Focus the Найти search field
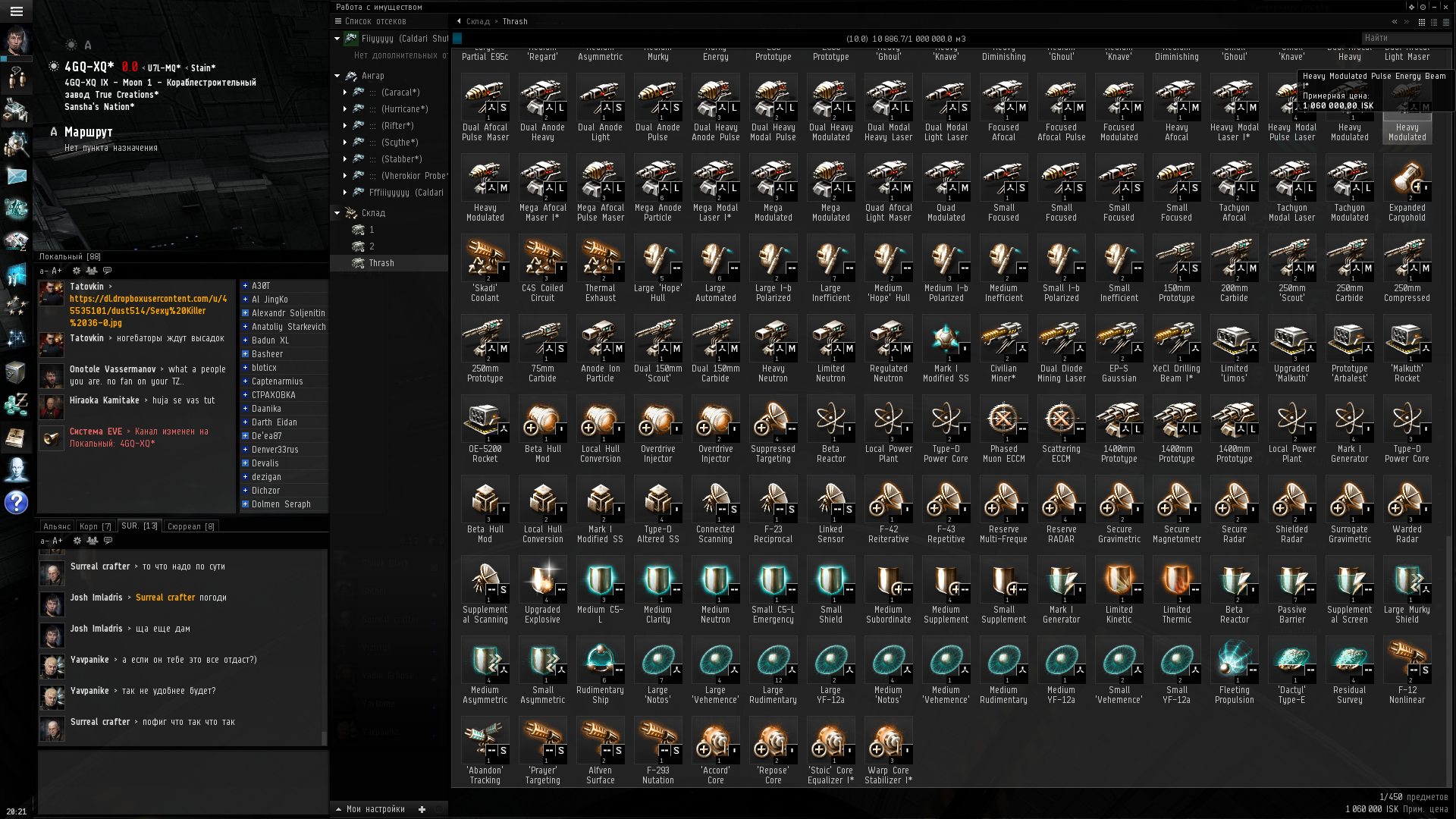Image resolution: width=1456 pixels, height=819 pixels. tap(1405, 38)
